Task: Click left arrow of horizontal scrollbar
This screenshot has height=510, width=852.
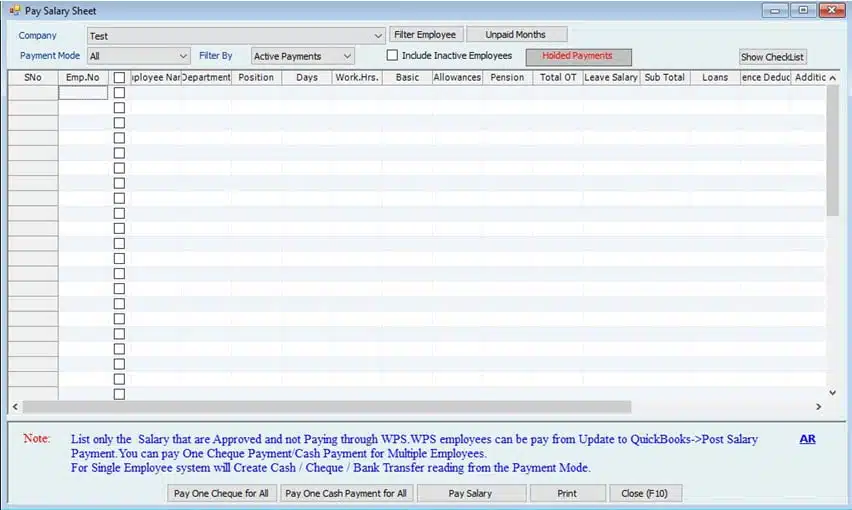Action: 14,407
